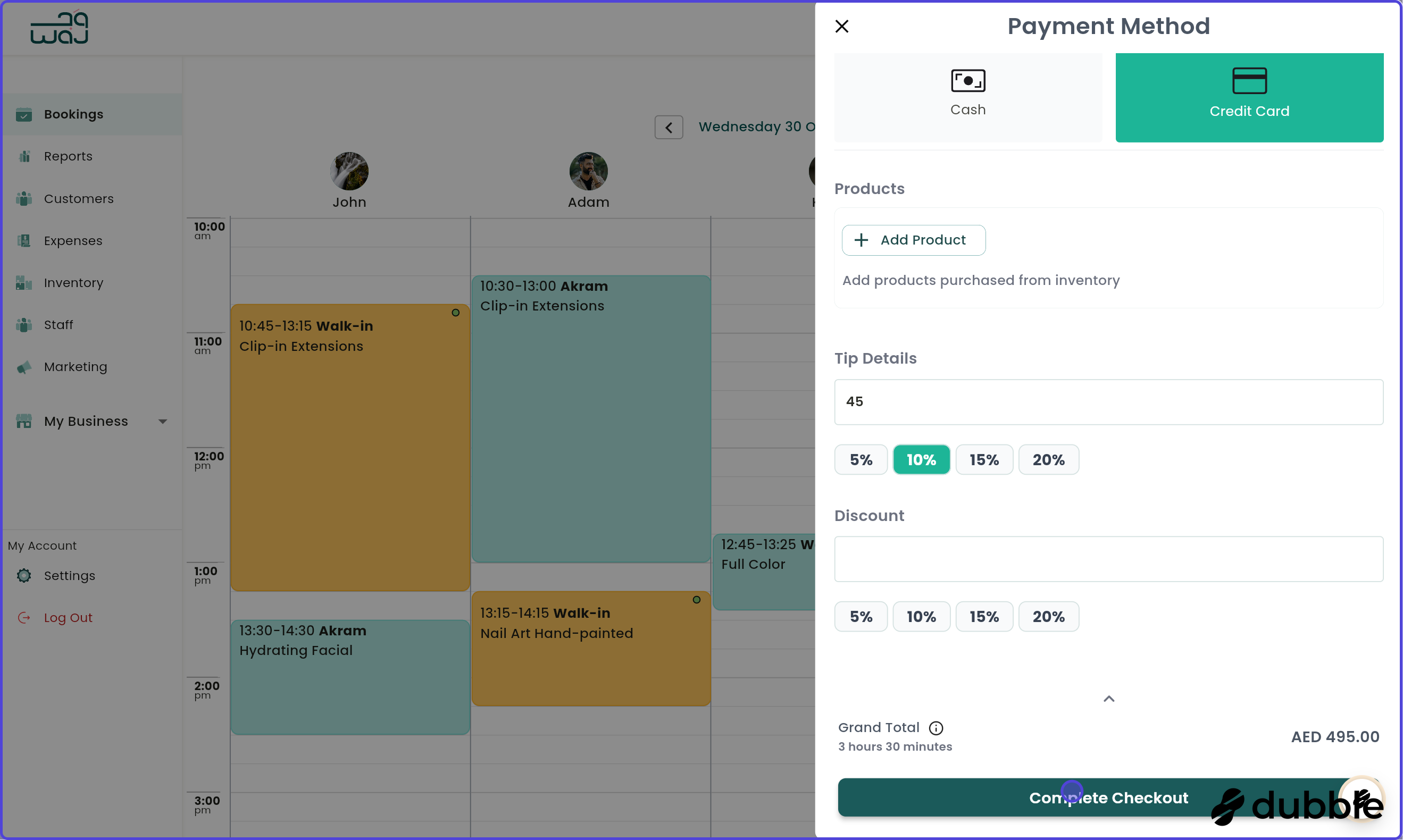Viewport: 1403px width, 840px height.
Task: Choose Credit Card as payment method
Action: [1249, 97]
